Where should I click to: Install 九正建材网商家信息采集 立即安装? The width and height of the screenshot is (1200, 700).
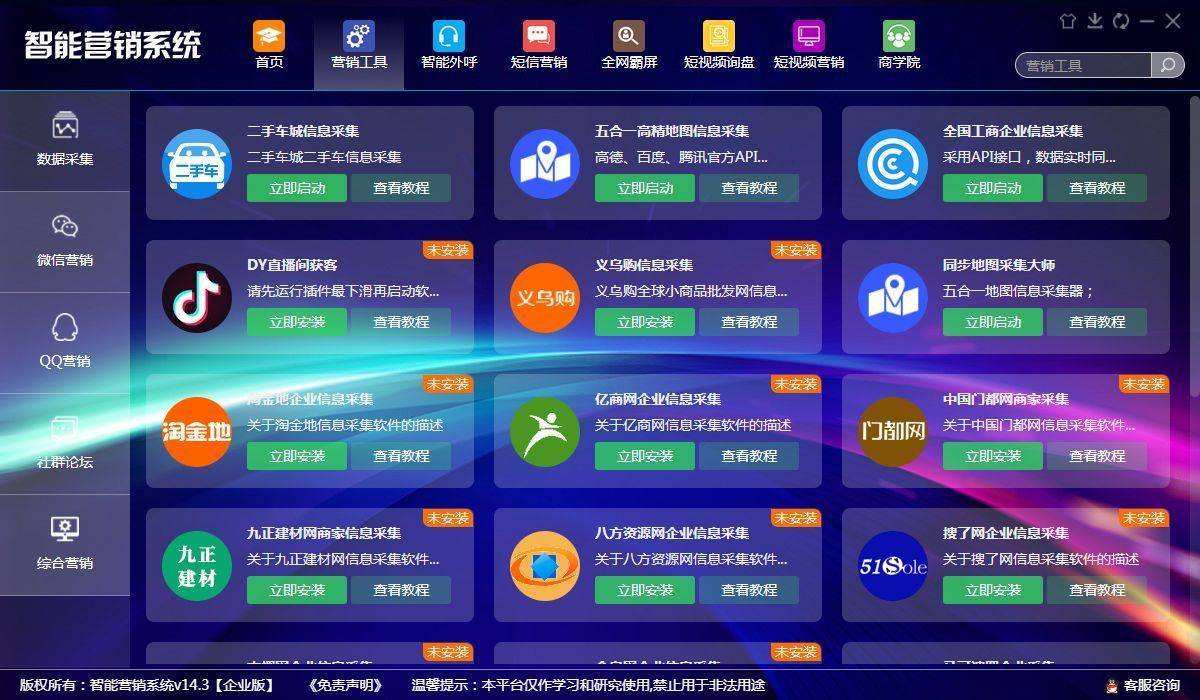297,590
